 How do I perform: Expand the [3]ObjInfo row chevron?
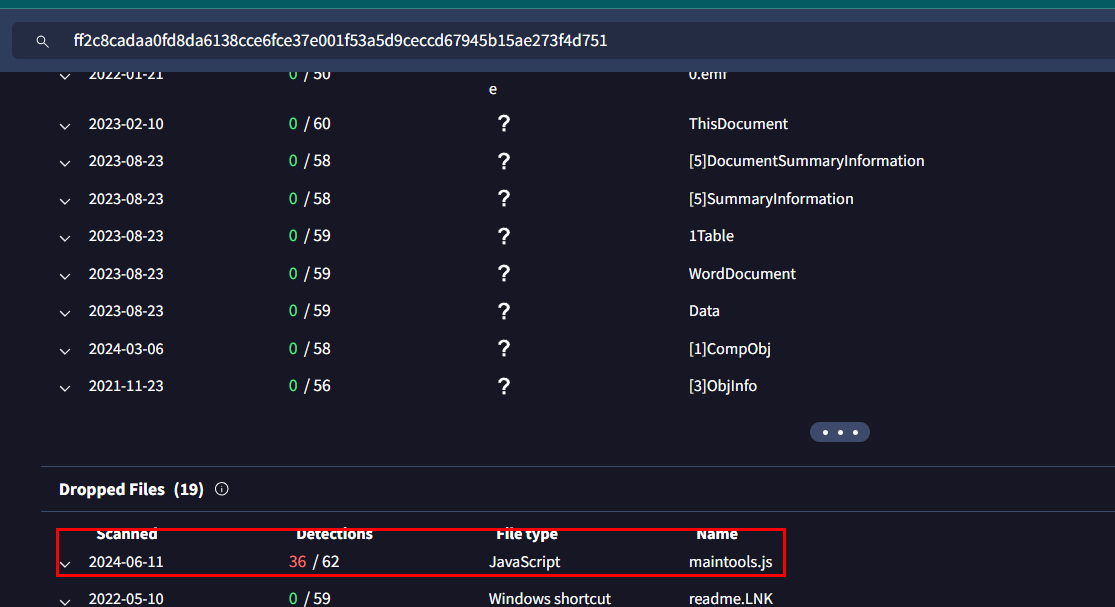tap(65, 388)
